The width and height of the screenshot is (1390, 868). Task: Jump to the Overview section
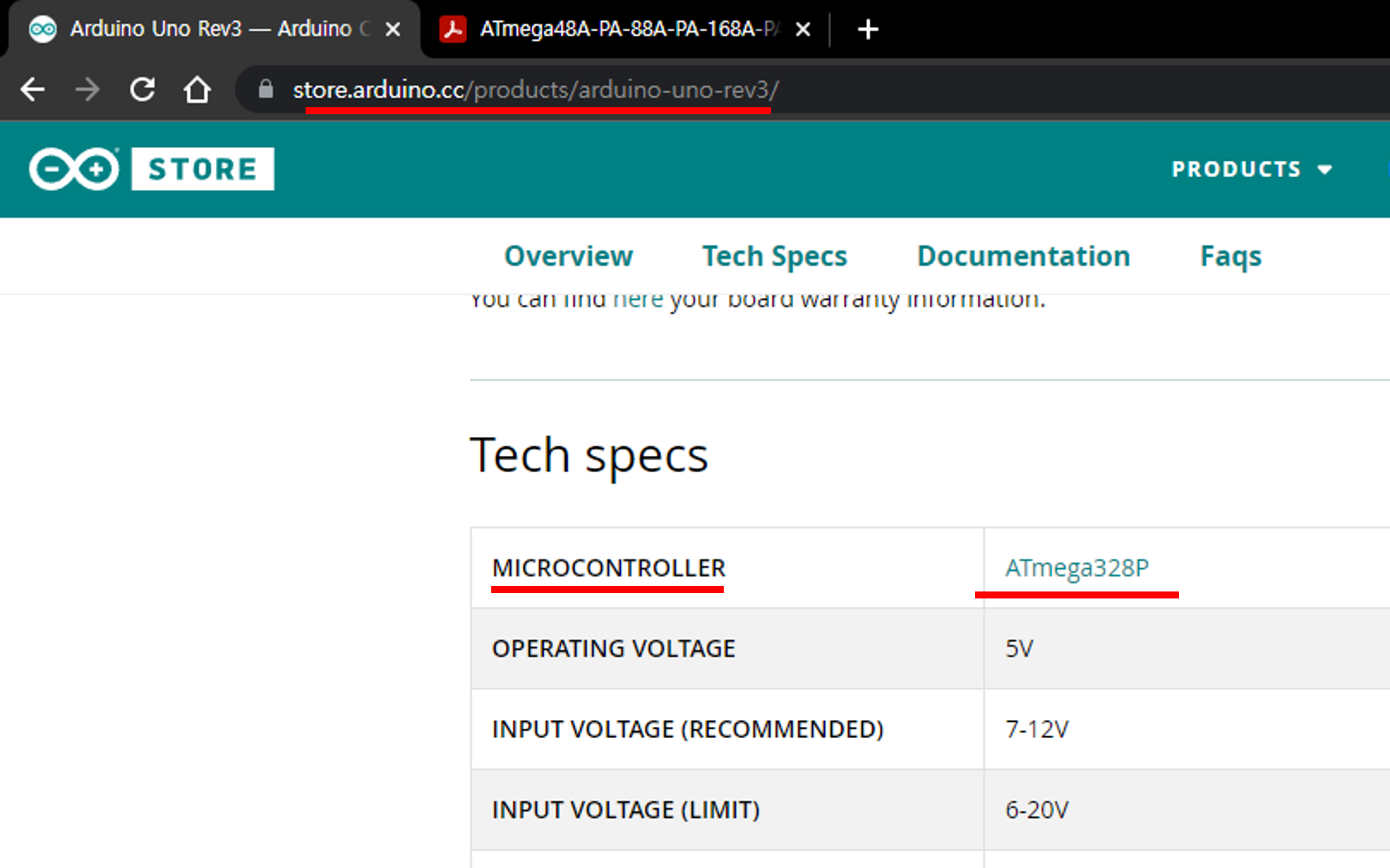(568, 256)
